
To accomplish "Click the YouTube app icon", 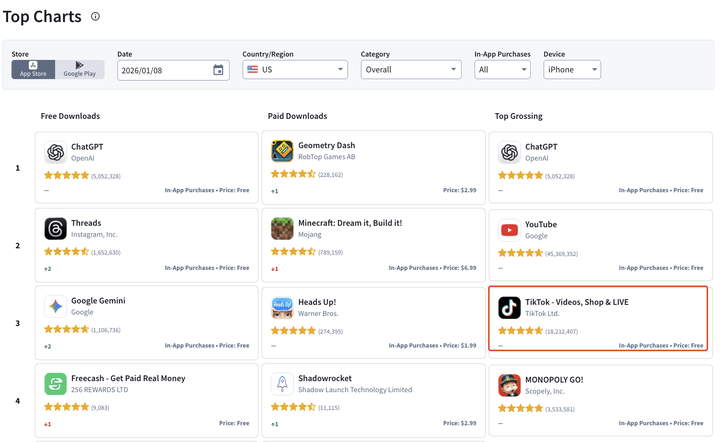I will click(x=509, y=230).
